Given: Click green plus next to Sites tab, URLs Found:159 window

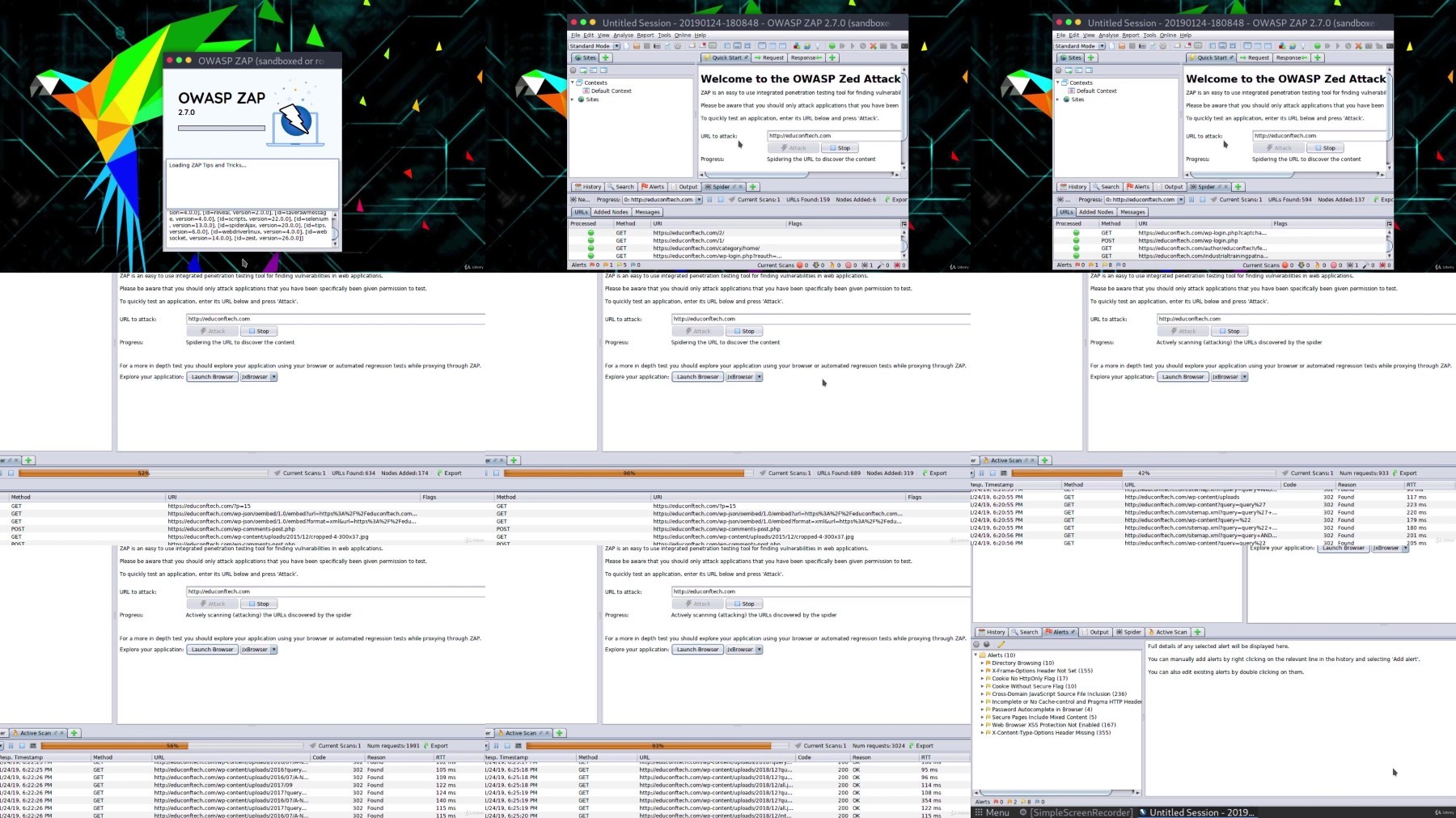Looking at the screenshot, I should [x=605, y=57].
